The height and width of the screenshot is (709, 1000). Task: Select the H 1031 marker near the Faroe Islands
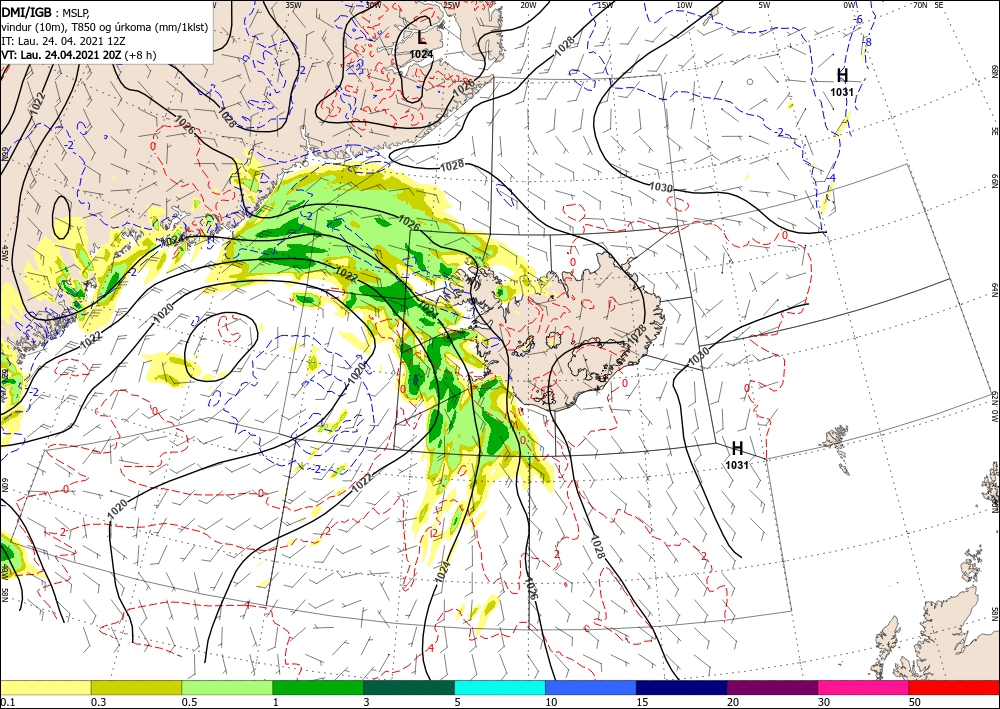tap(737, 453)
